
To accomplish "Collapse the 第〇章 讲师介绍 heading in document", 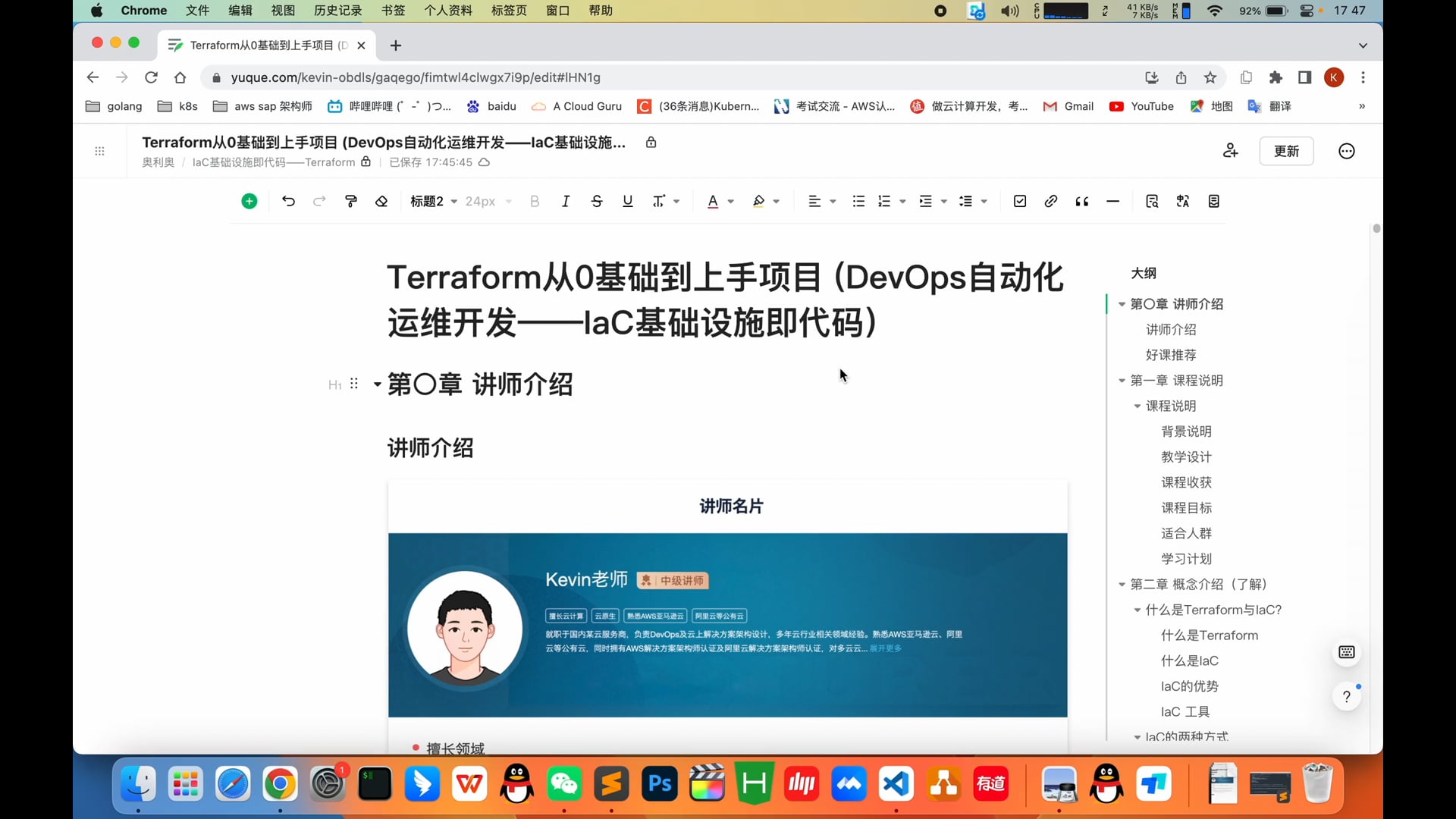I will tap(377, 384).
